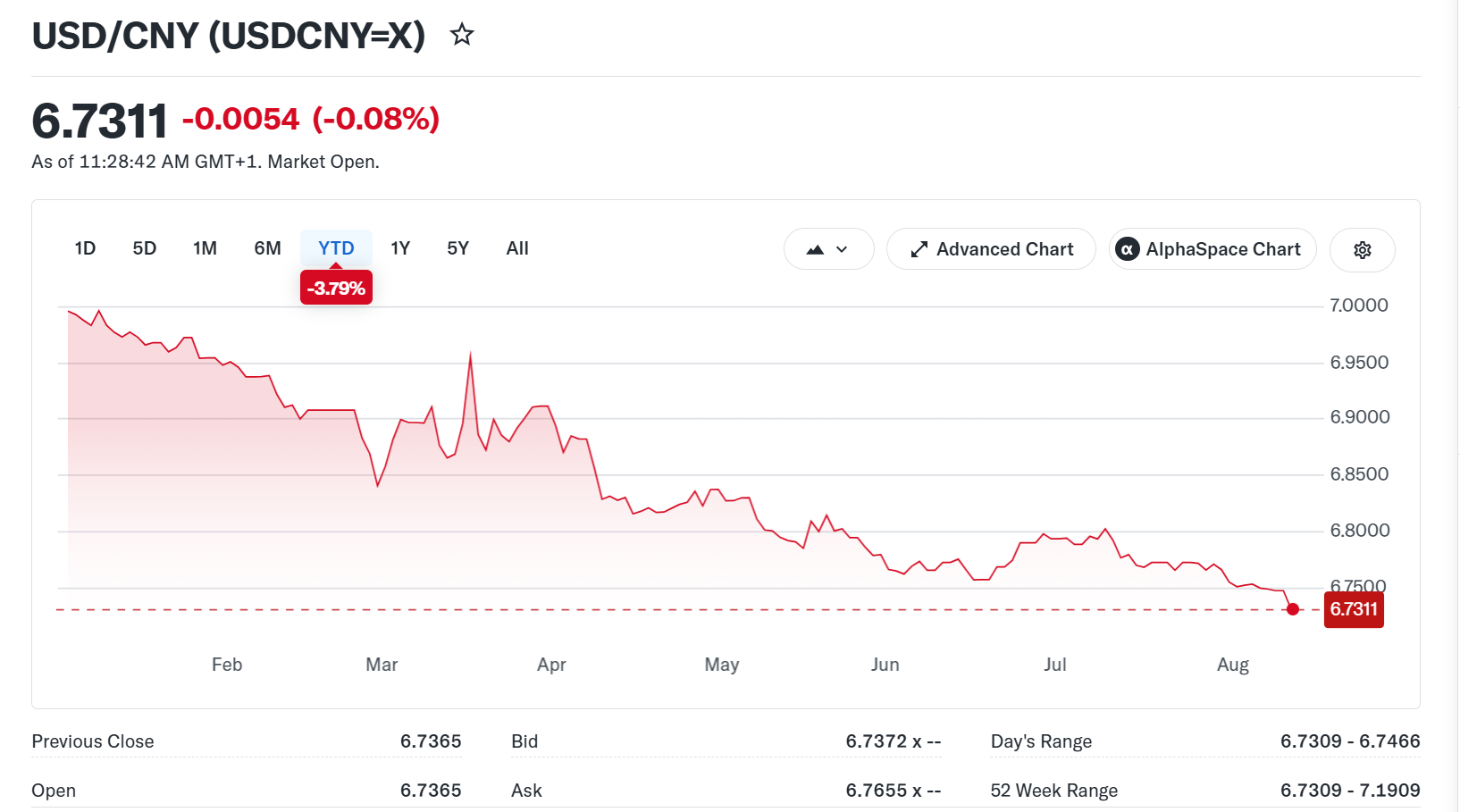Viewport: 1460px width, 812px height.
Task: Open chart settings gear icon
Action: pos(1362,250)
